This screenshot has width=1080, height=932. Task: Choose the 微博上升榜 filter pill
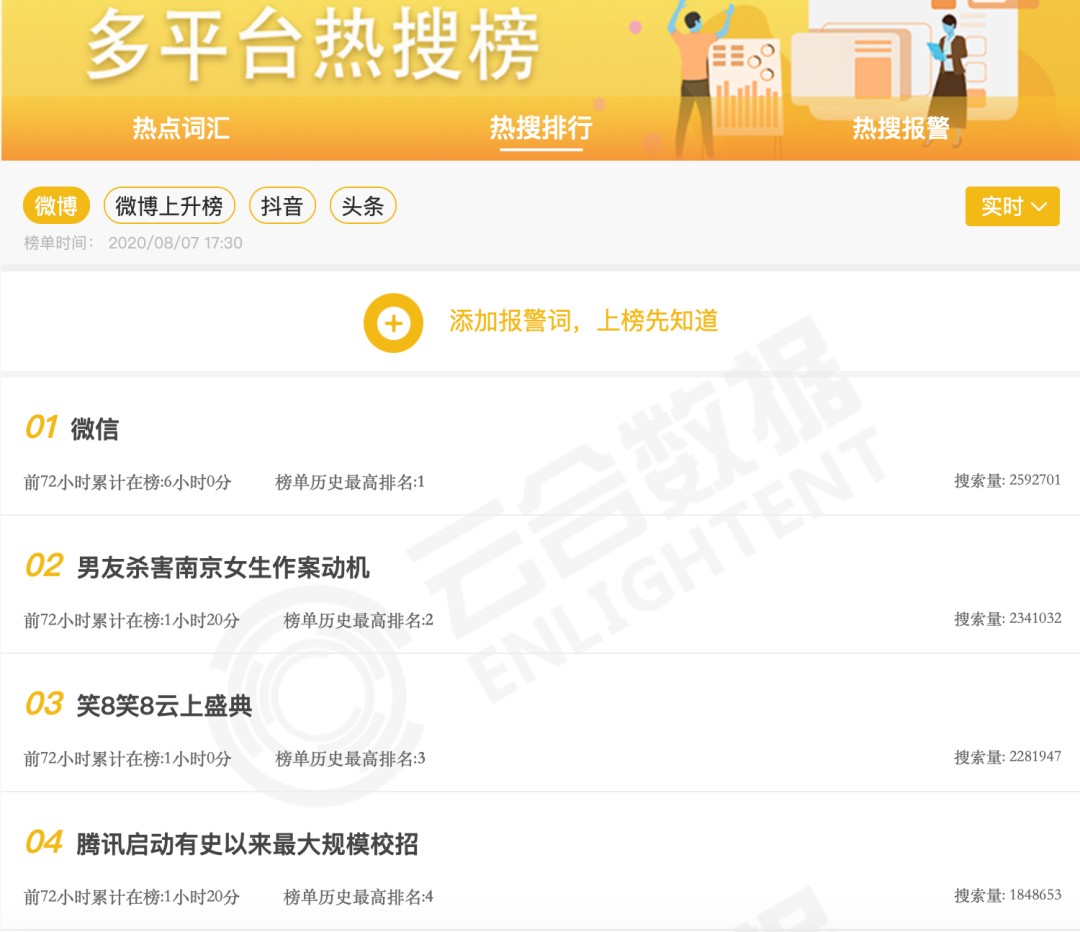[169, 205]
